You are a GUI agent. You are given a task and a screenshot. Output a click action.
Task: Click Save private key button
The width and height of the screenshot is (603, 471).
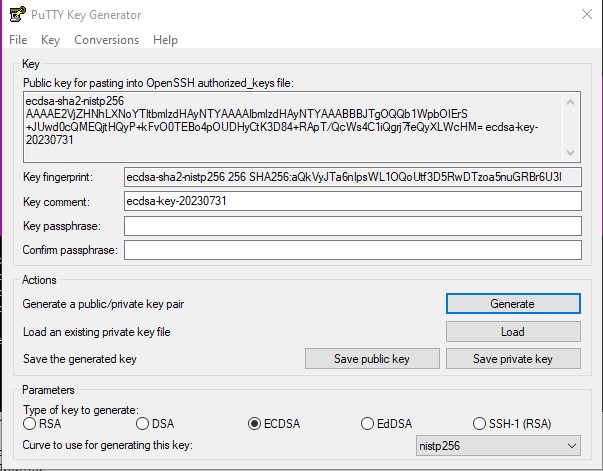click(513, 359)
